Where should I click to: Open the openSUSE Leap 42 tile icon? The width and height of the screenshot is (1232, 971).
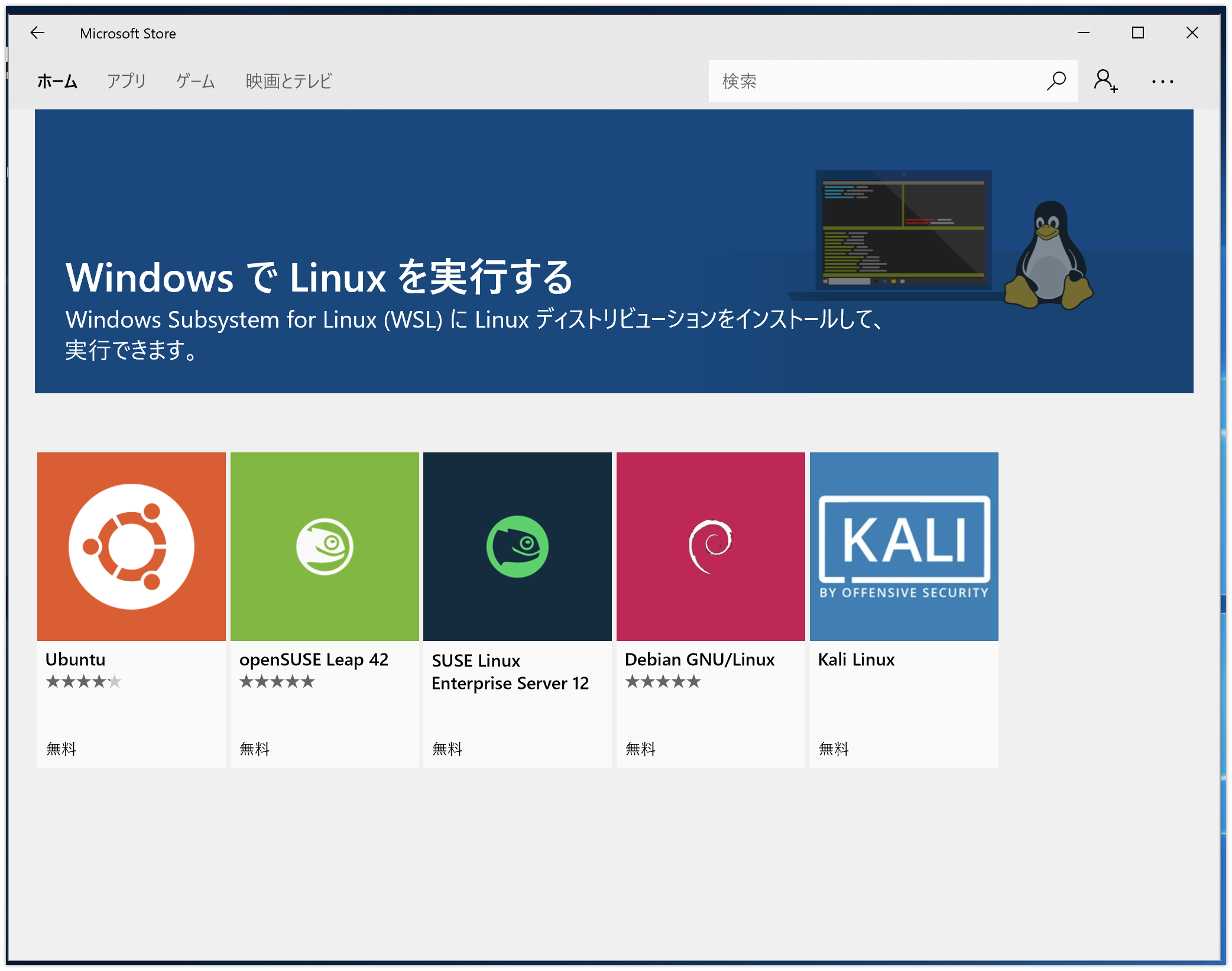(325, 546)
